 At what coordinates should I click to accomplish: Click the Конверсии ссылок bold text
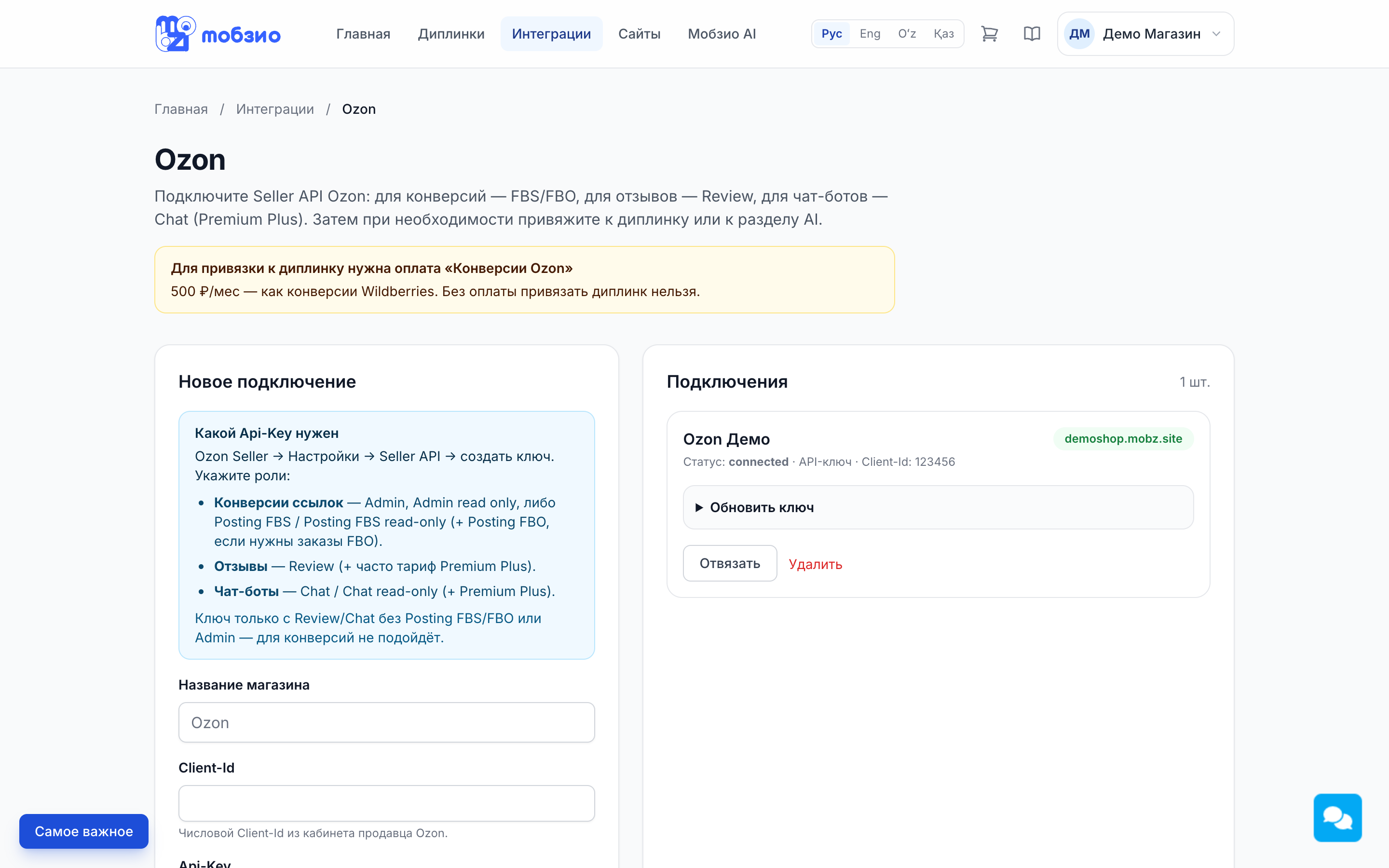[x=278, y=502]
